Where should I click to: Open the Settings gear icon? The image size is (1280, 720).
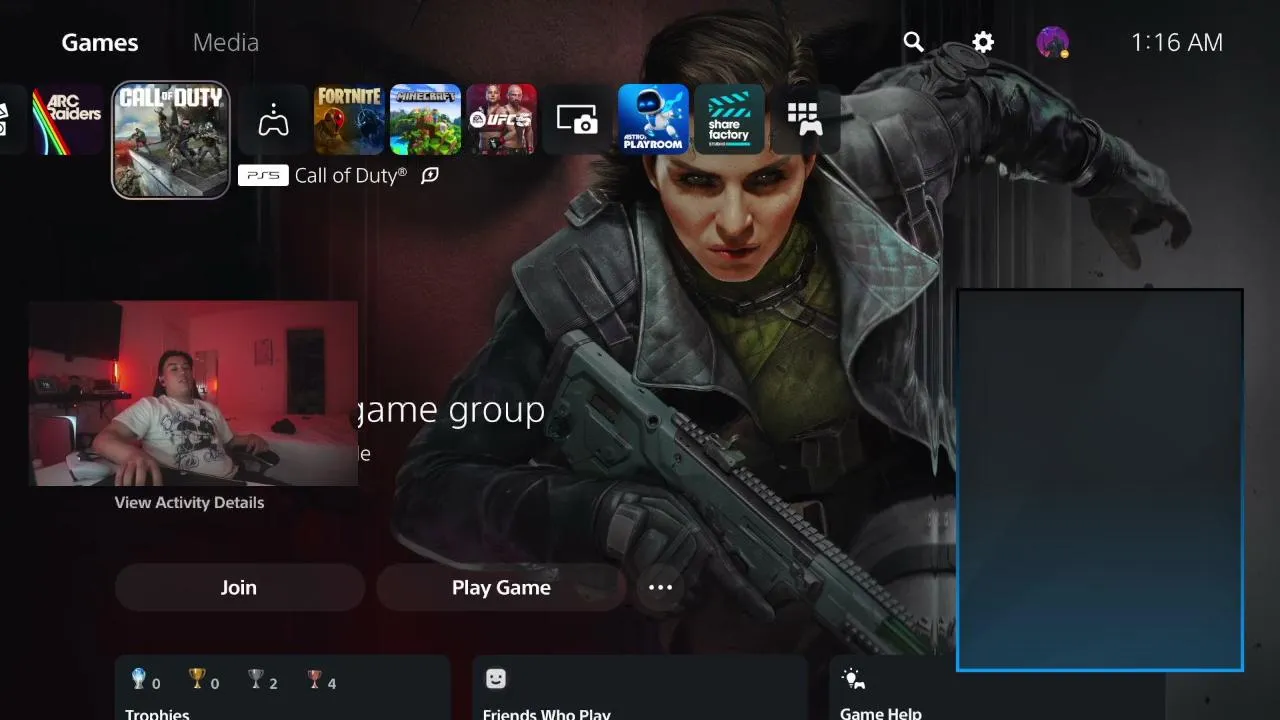(x=983, y=42)
